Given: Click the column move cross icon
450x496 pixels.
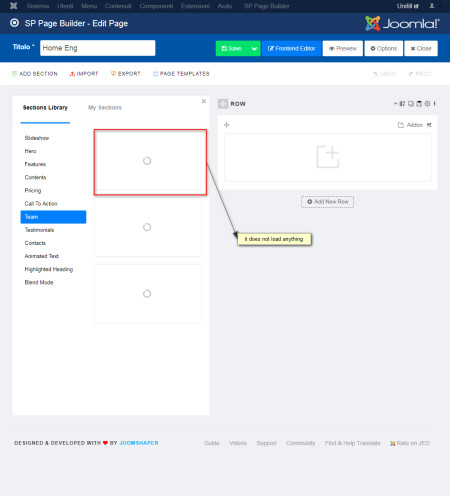Looking at the screenshot, I should coord(227,125).
